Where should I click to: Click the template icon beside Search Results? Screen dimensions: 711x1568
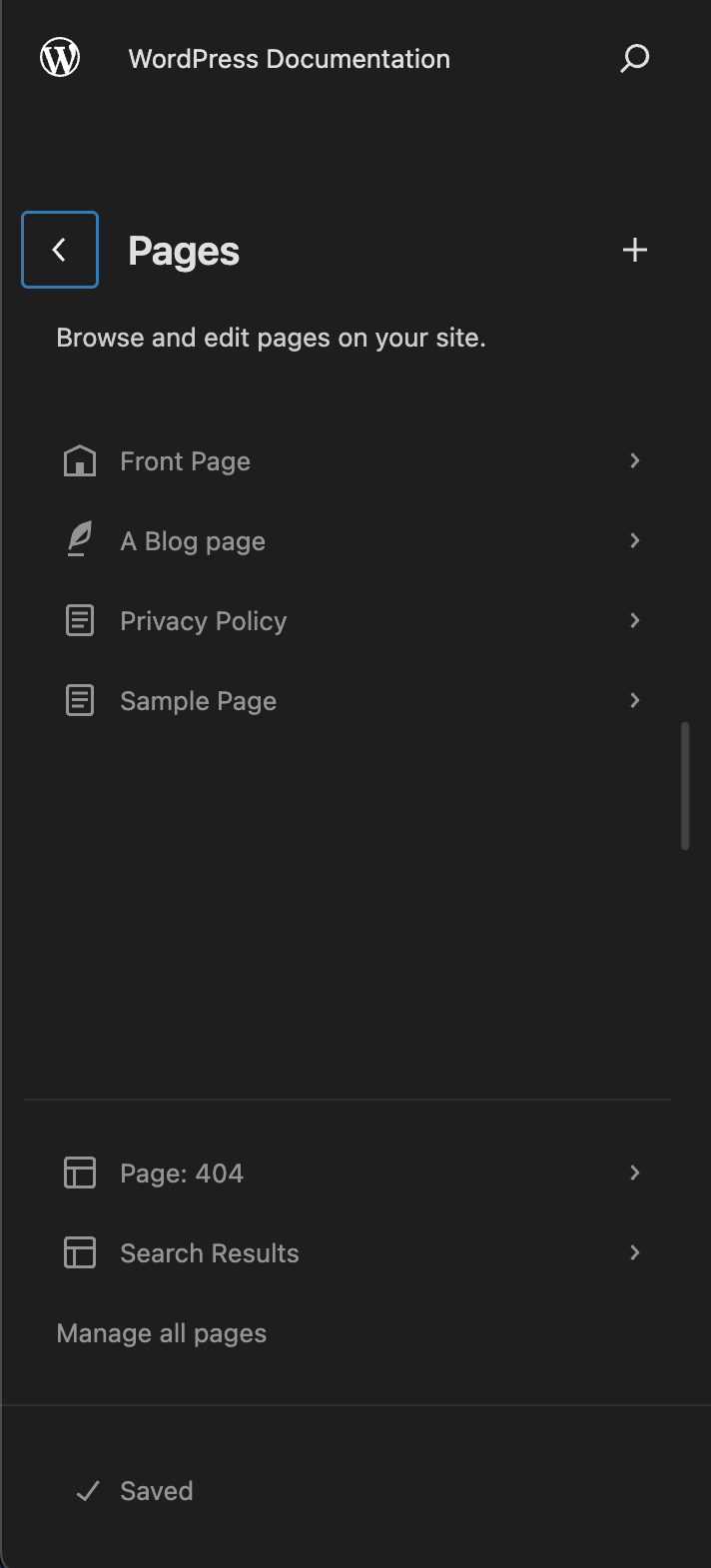click(x=79, y=1252)
